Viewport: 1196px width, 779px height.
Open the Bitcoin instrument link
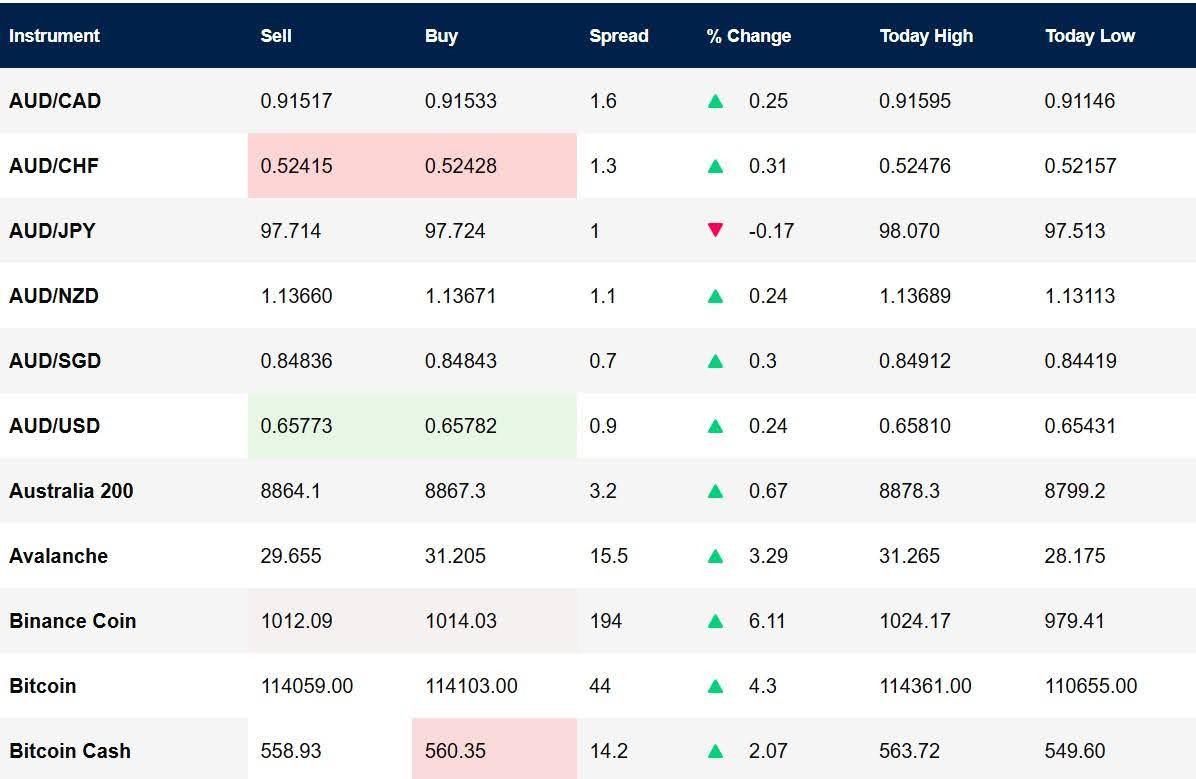[x=43, y=686]
